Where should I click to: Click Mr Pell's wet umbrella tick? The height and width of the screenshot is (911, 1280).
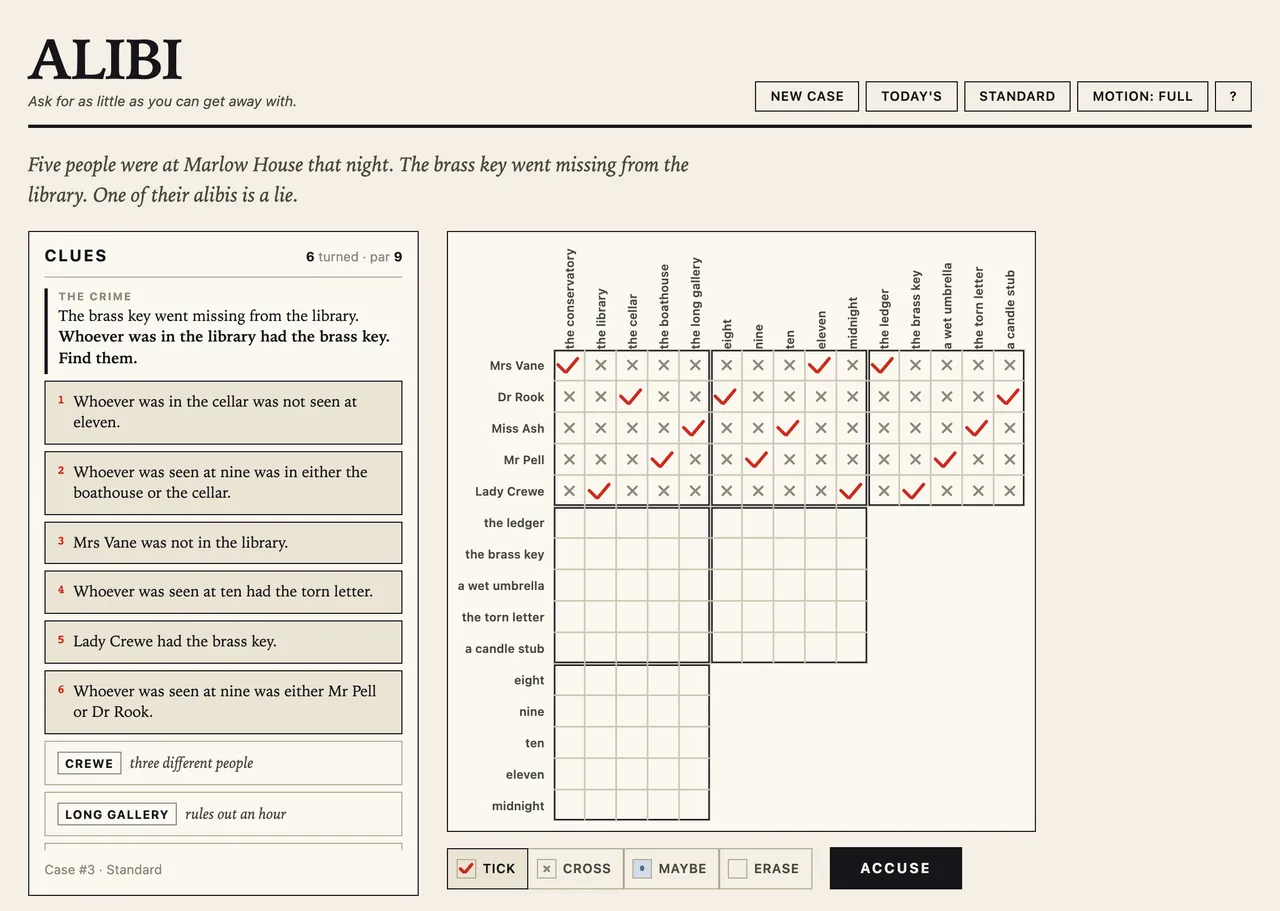tap(946, 460)
